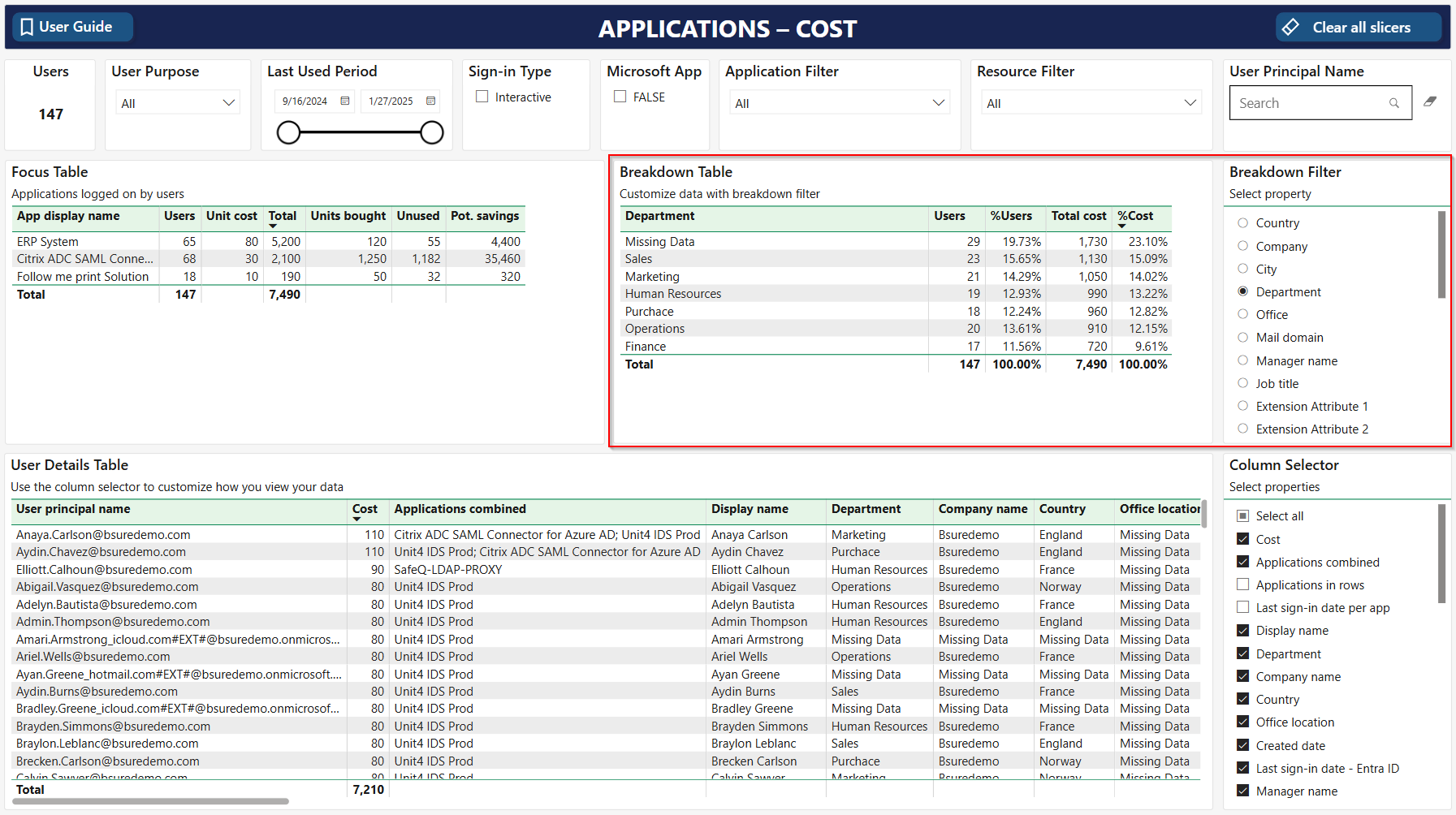
Task: Select the Job title breakdown property
Action: click(1242, 383)
